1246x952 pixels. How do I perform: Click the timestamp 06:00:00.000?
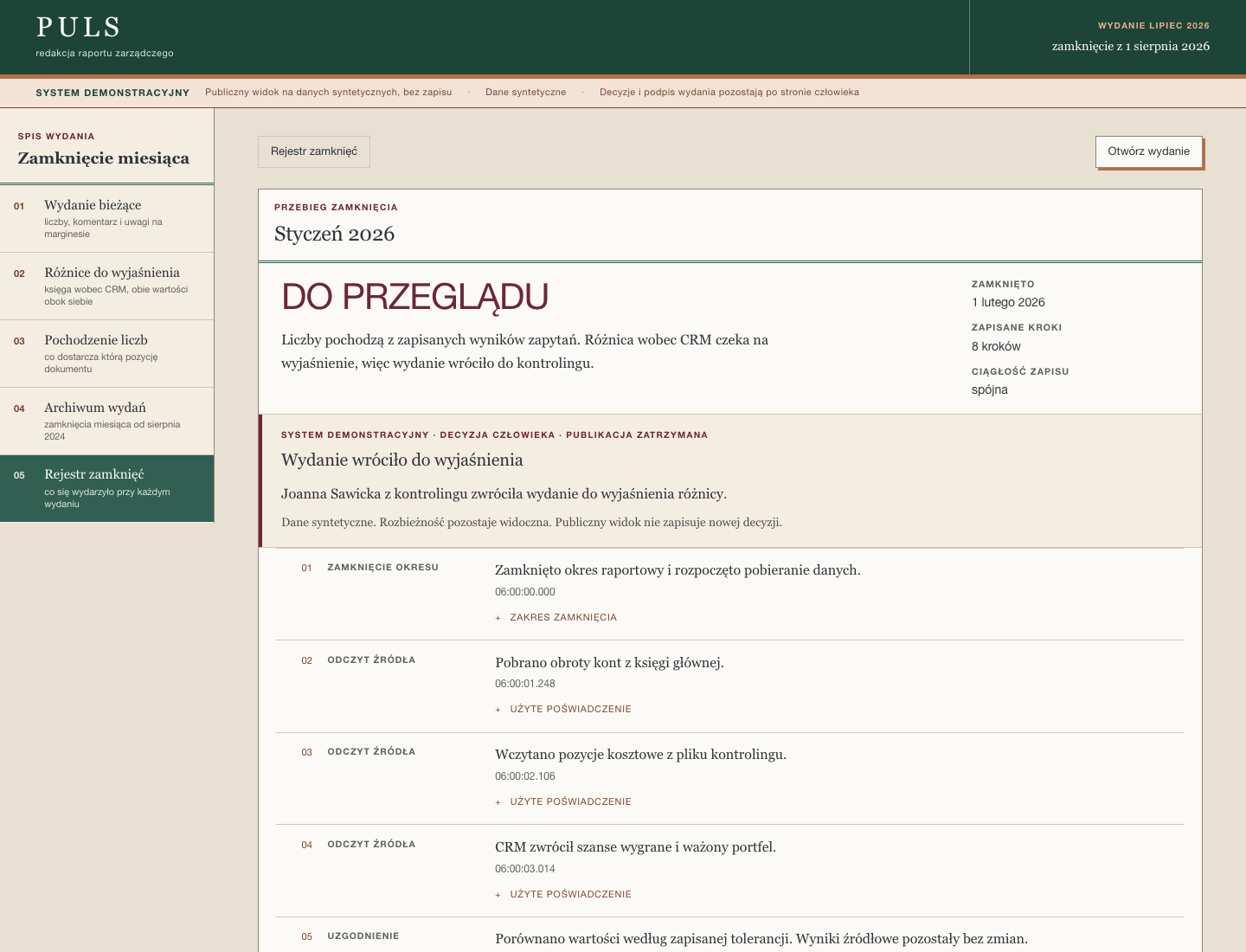click(x=525, y=592)
